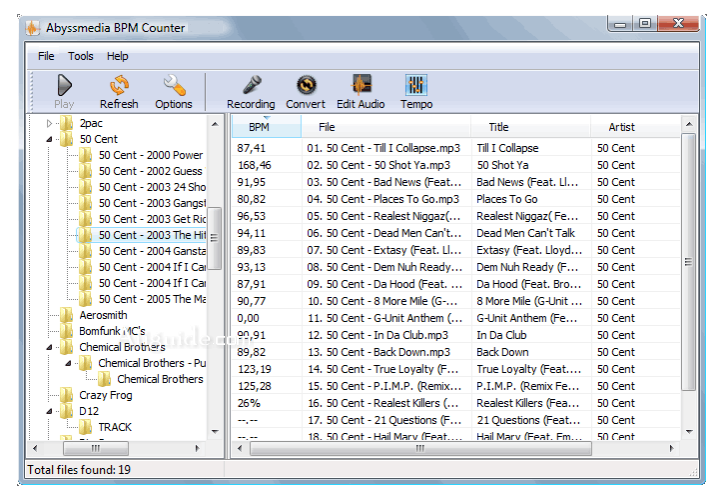Open the Tools menu
Viewport: 724px width, 501px height.
81,56
